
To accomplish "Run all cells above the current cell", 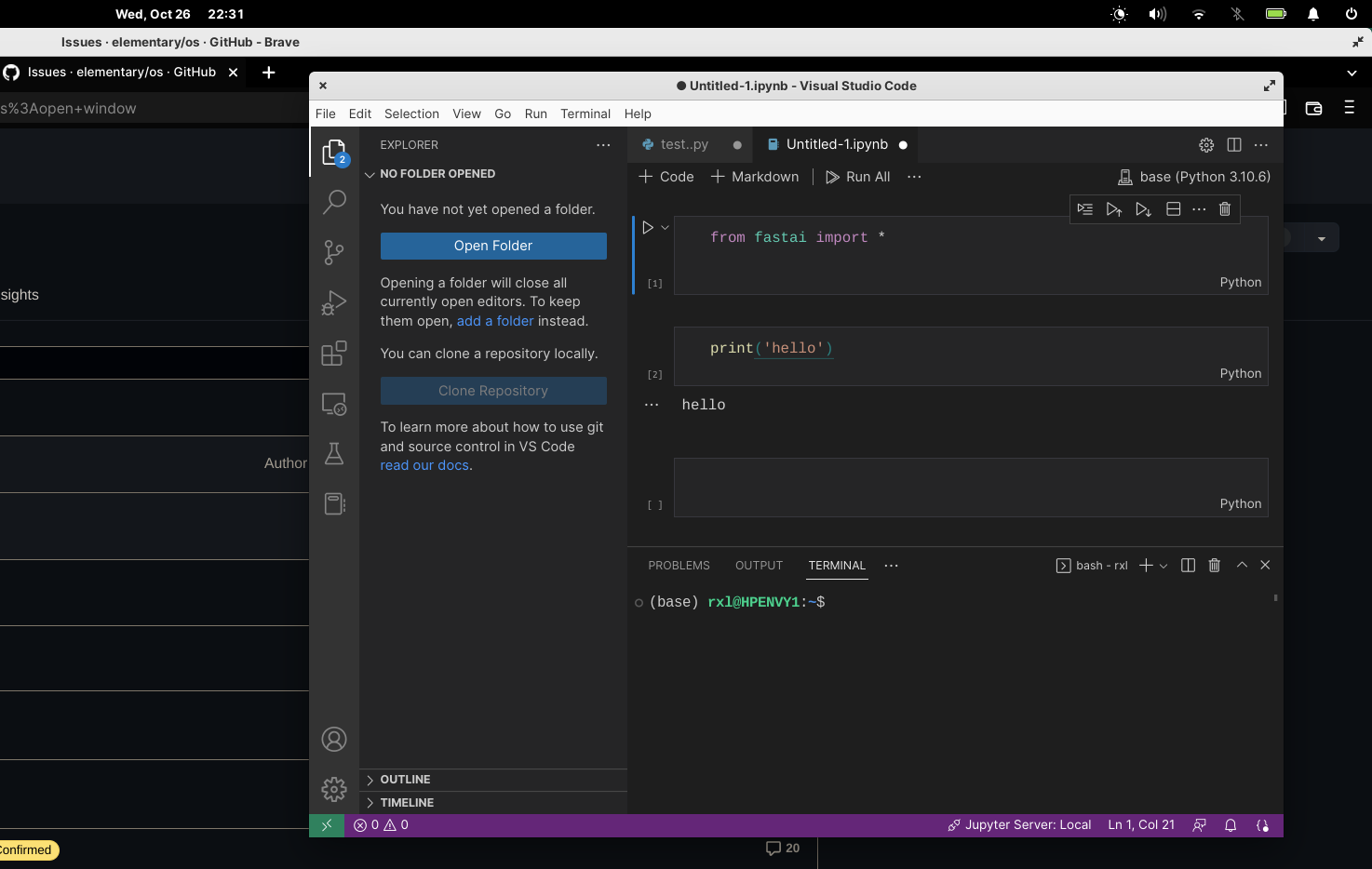I will (x=1114, y=208).
